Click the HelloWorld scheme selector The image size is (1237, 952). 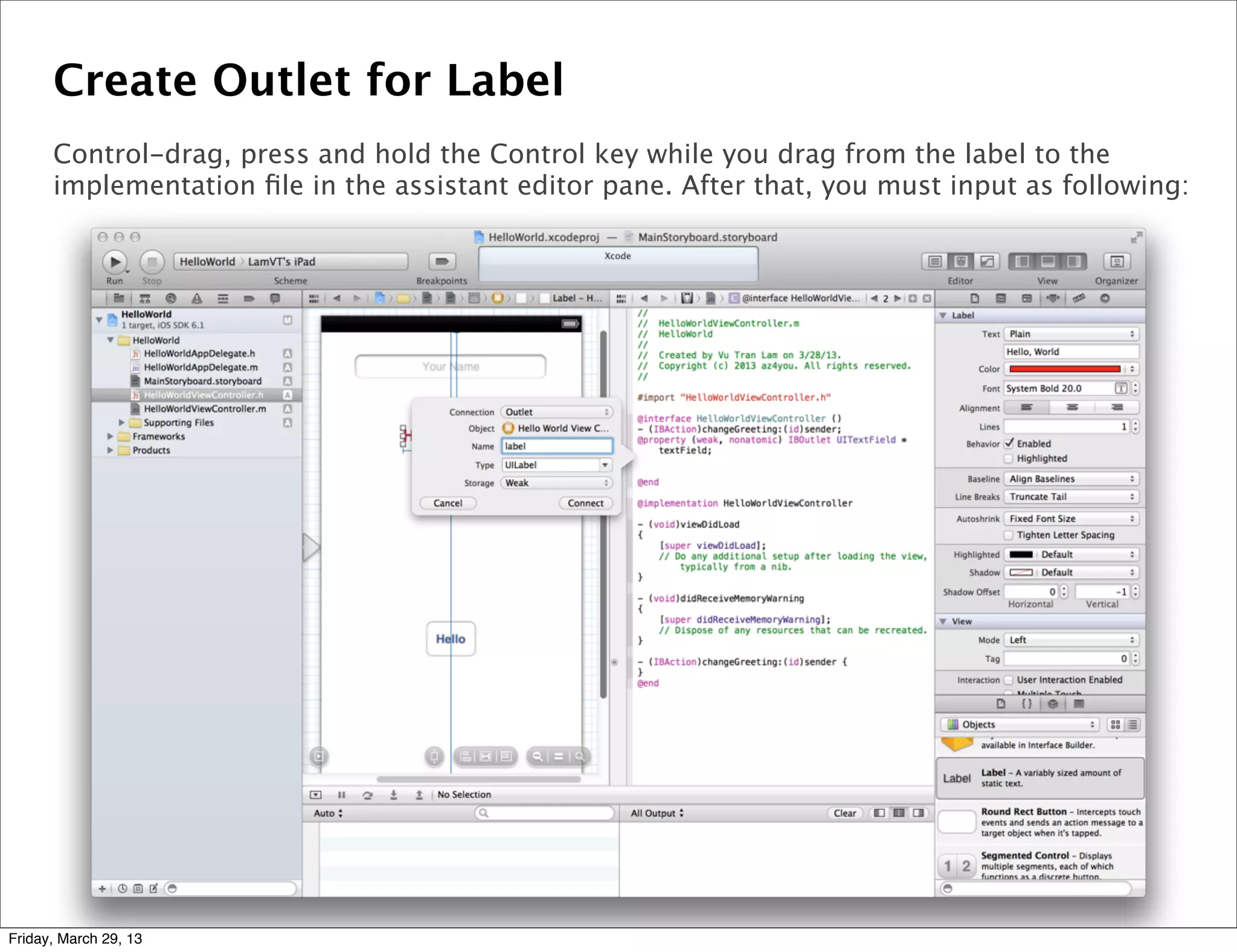tap(207, 262)
